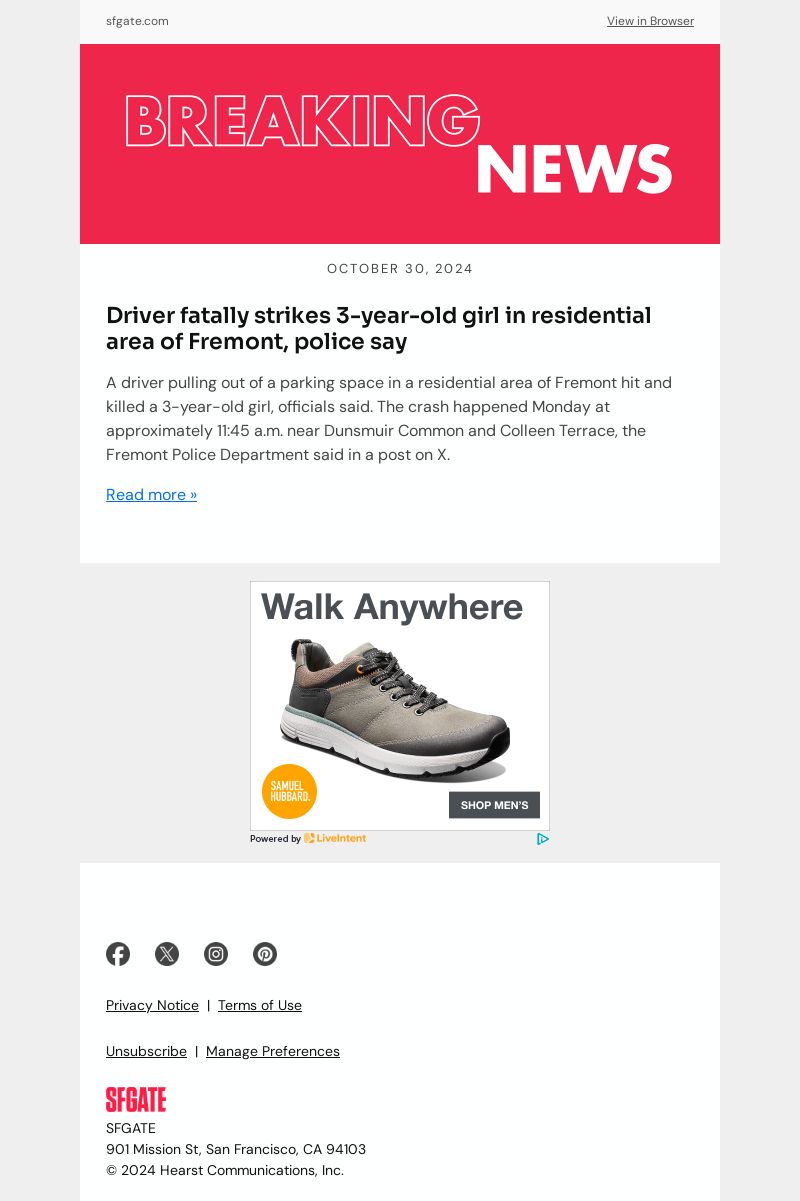Viewport: 800px width, 1201px height.
Task: Click the Samuel Hubbard orange logo
Action: 290,792
